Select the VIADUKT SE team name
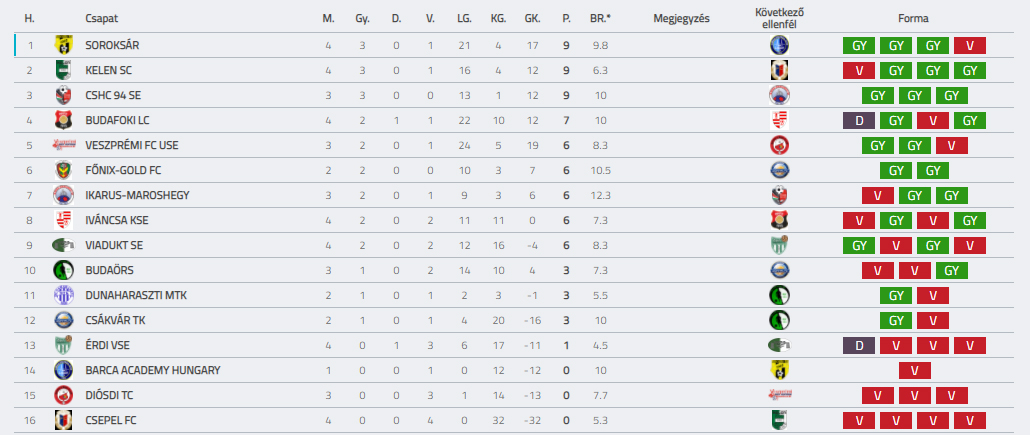This screenshot has width=1030, height=435. coord(114,245)
